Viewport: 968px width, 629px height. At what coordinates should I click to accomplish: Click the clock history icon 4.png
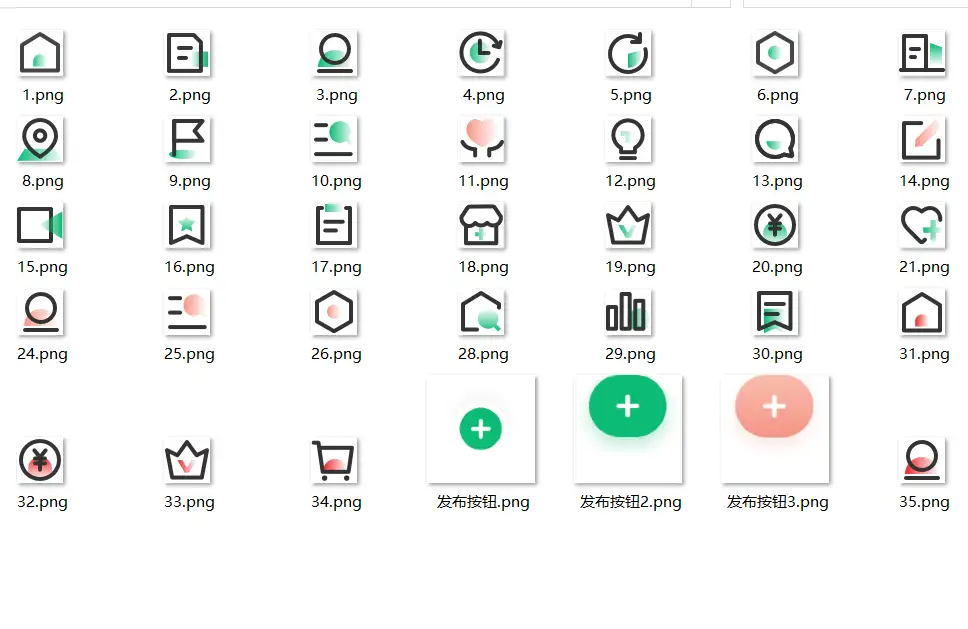(x=481, y=53)
